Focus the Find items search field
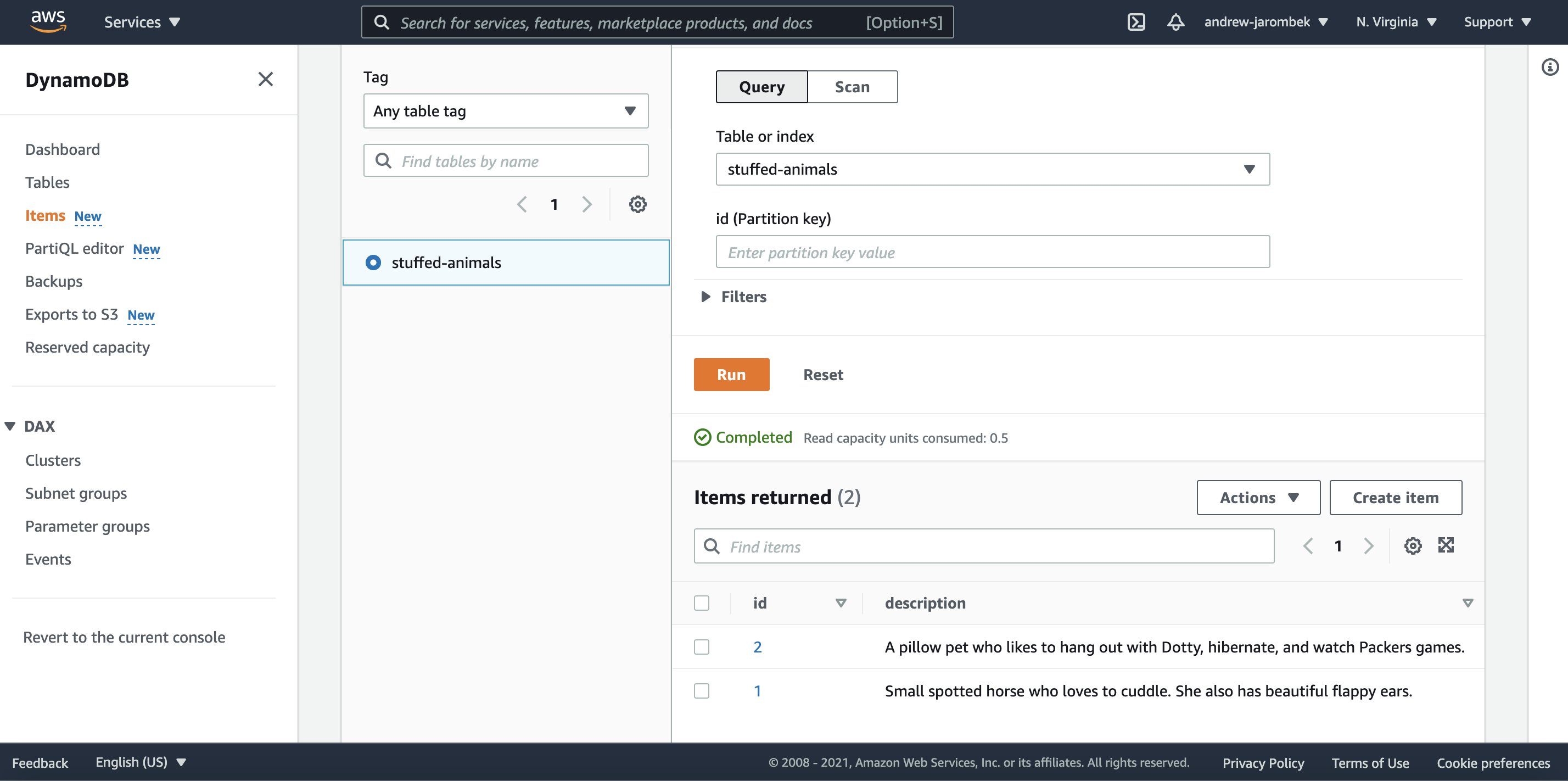This screenshot has height=781, width=1568. (984, 546)
